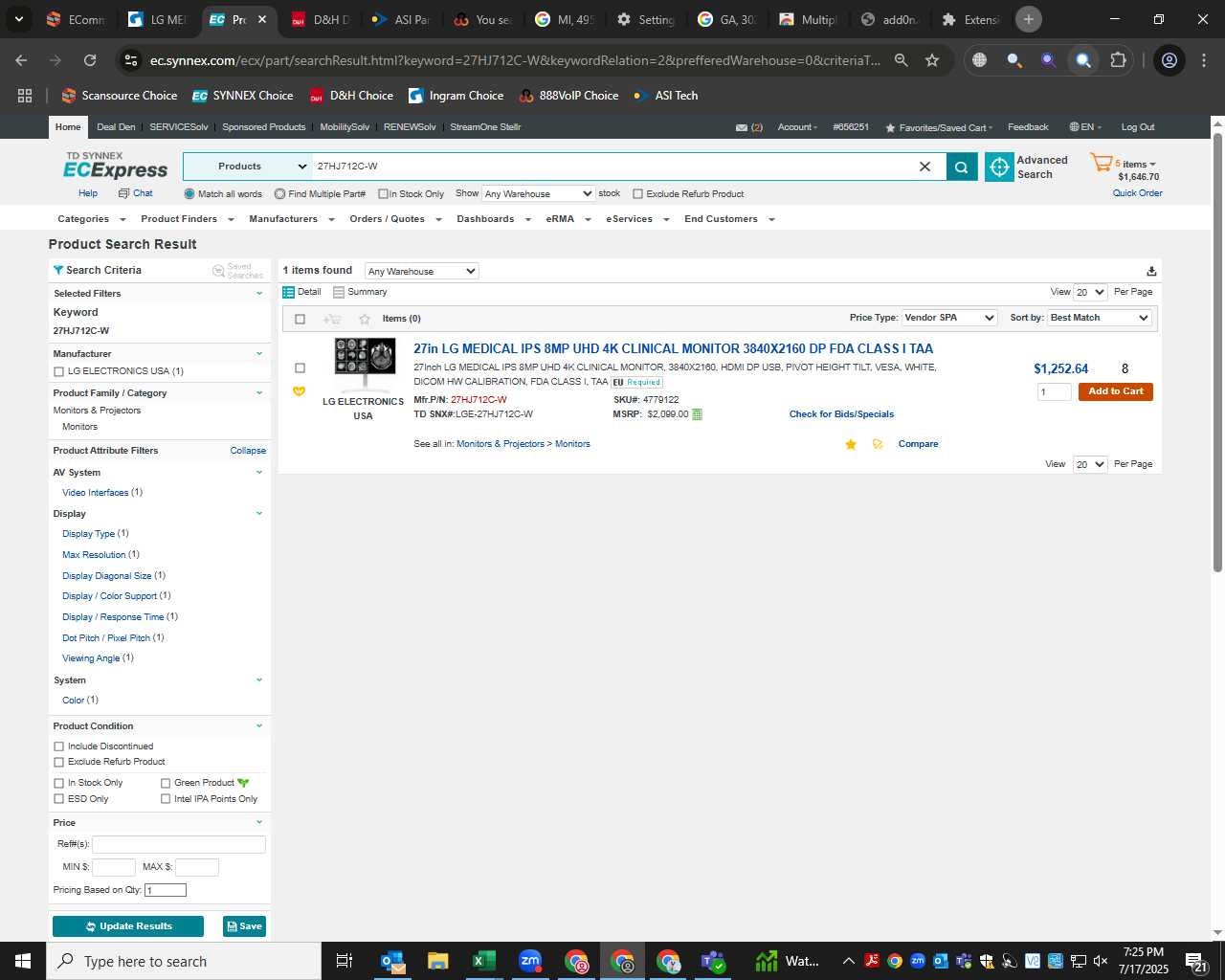1225x980 pixels.
Task: Click the LG monitor product thumbnail
Action: [365, 365]
